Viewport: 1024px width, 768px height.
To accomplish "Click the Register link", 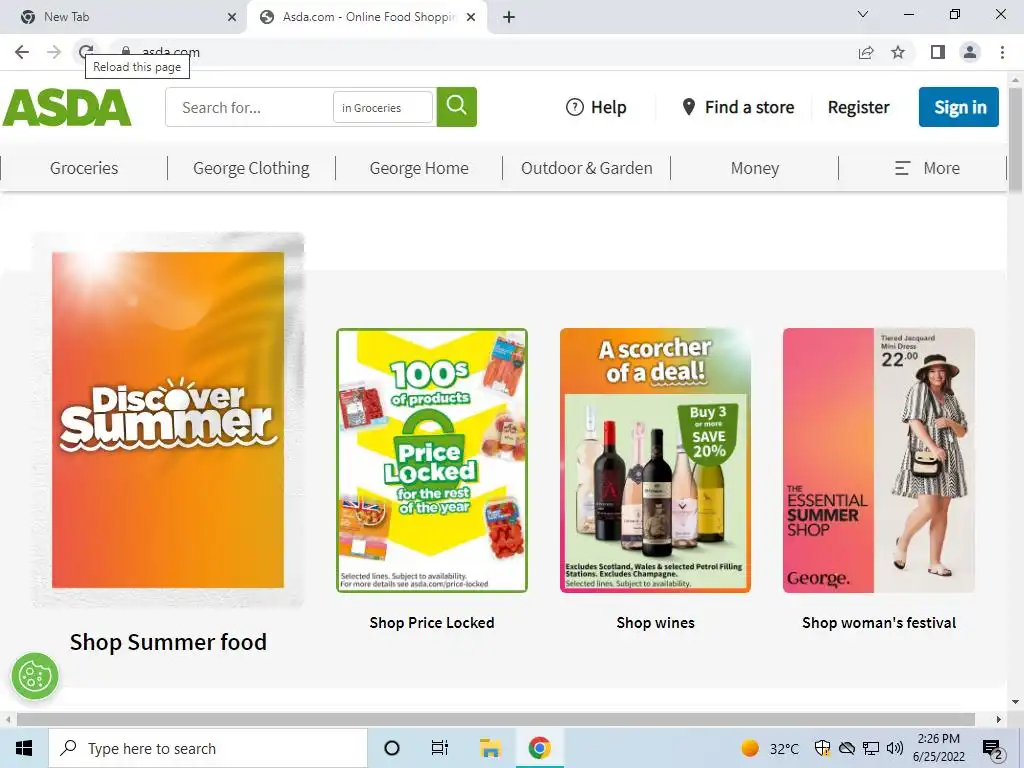I will (858, 107).
